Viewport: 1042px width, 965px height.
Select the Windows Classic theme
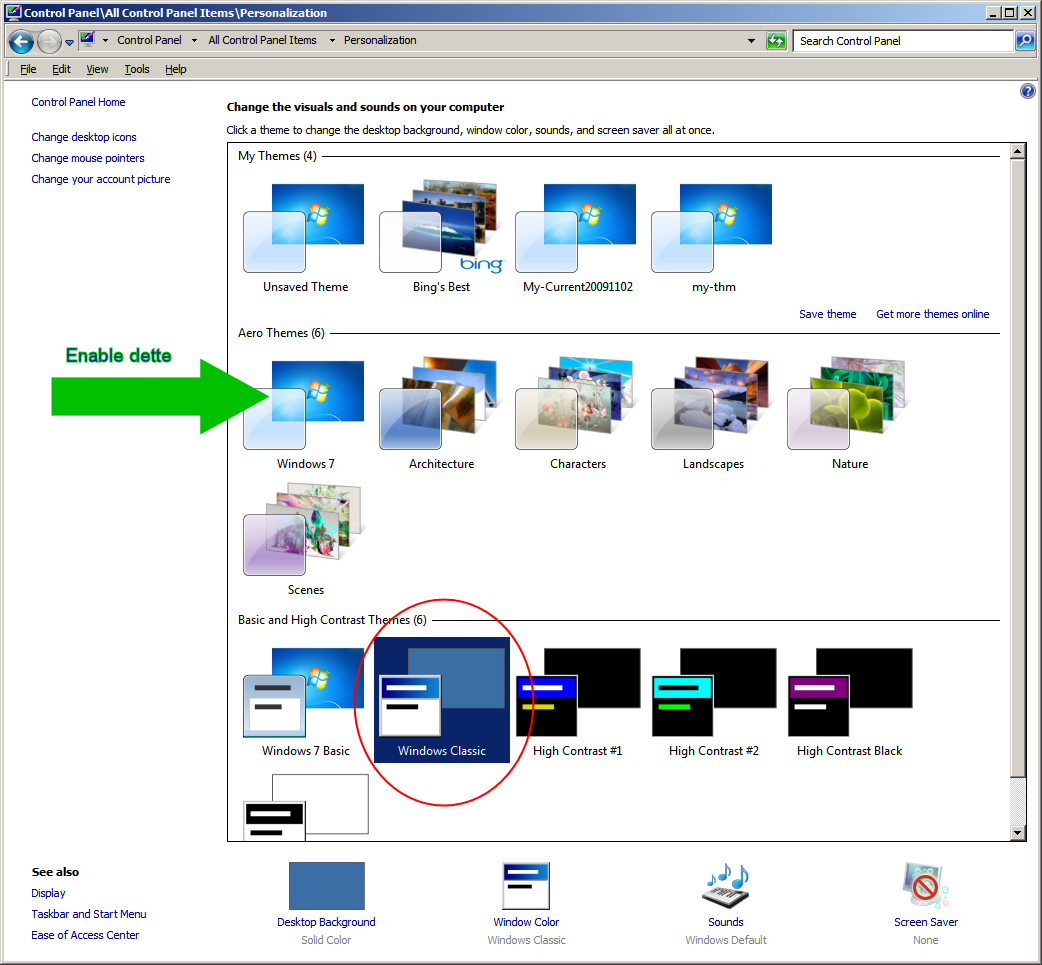442,700
